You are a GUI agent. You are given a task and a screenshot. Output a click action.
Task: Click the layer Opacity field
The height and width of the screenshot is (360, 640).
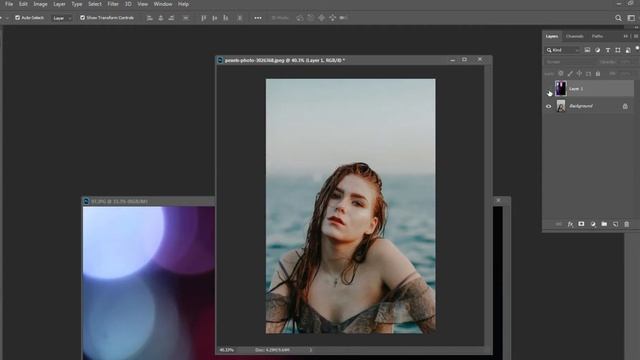tap(626, 62)
